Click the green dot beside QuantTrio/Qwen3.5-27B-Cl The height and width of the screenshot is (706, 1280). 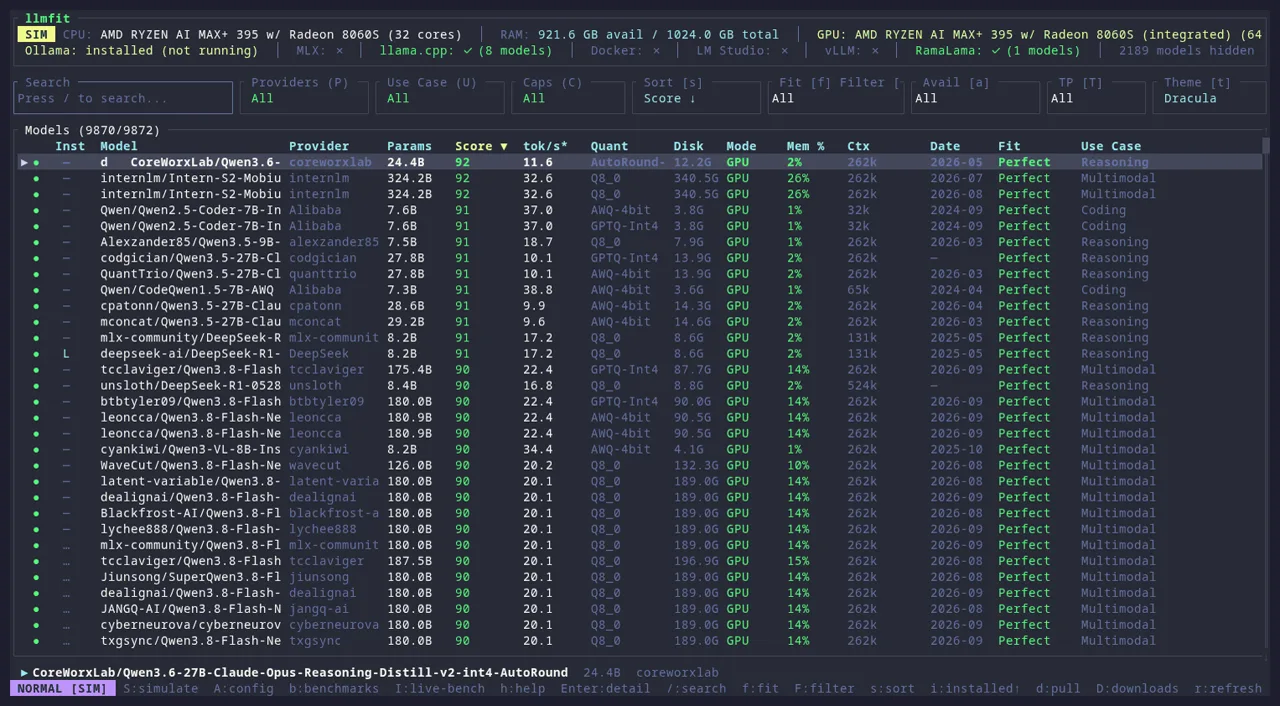(x=37, y=274)
